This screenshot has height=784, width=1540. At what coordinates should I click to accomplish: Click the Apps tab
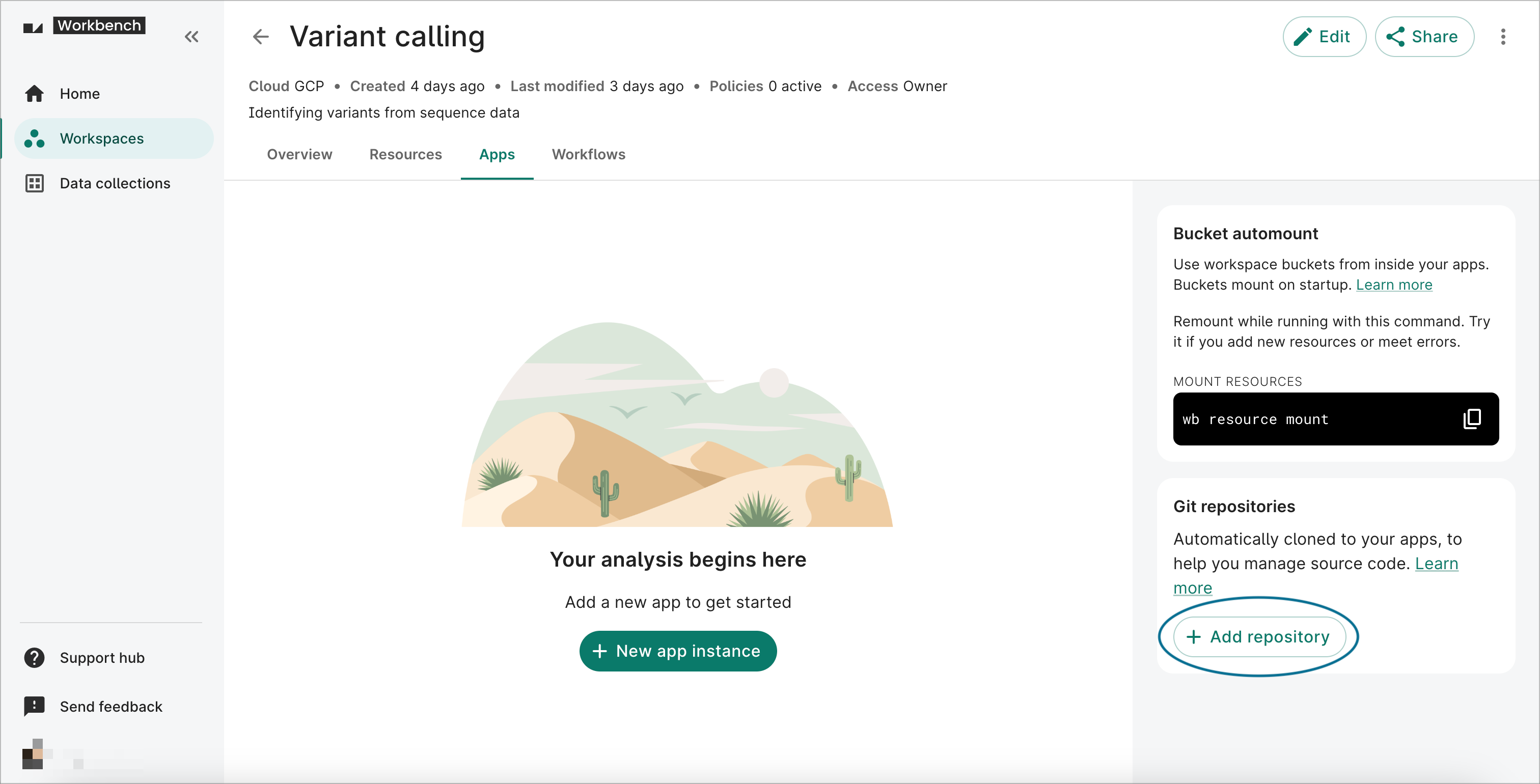coord(497,154)
